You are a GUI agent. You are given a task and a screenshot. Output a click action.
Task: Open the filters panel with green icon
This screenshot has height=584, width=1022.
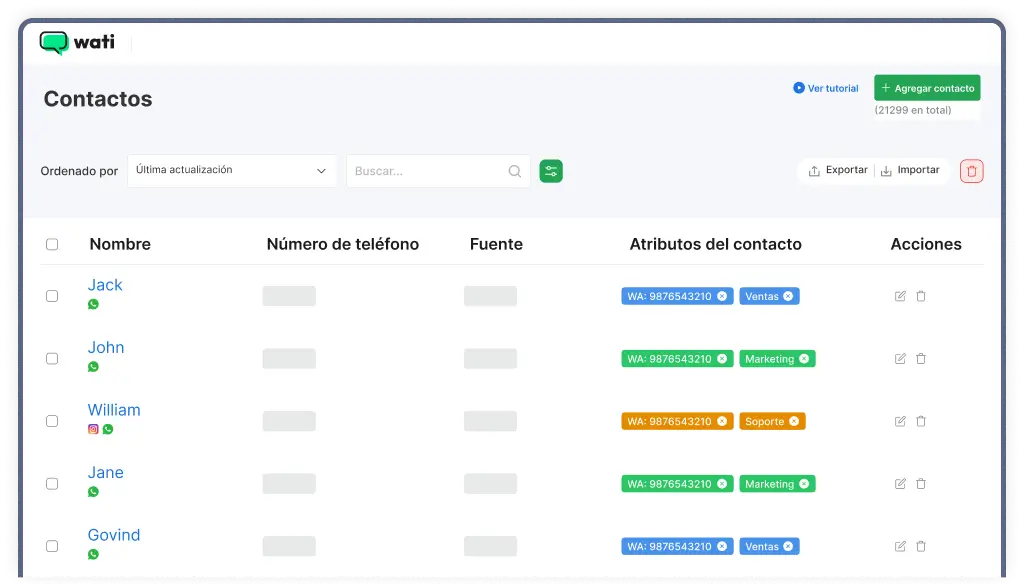tap(551, 170)
